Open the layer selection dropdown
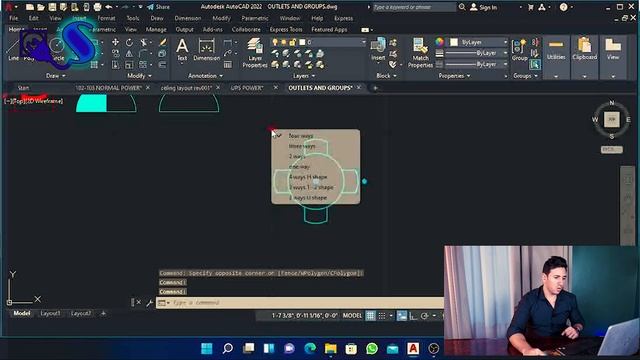This screenshot has width=640, height=360. (363, 42)
